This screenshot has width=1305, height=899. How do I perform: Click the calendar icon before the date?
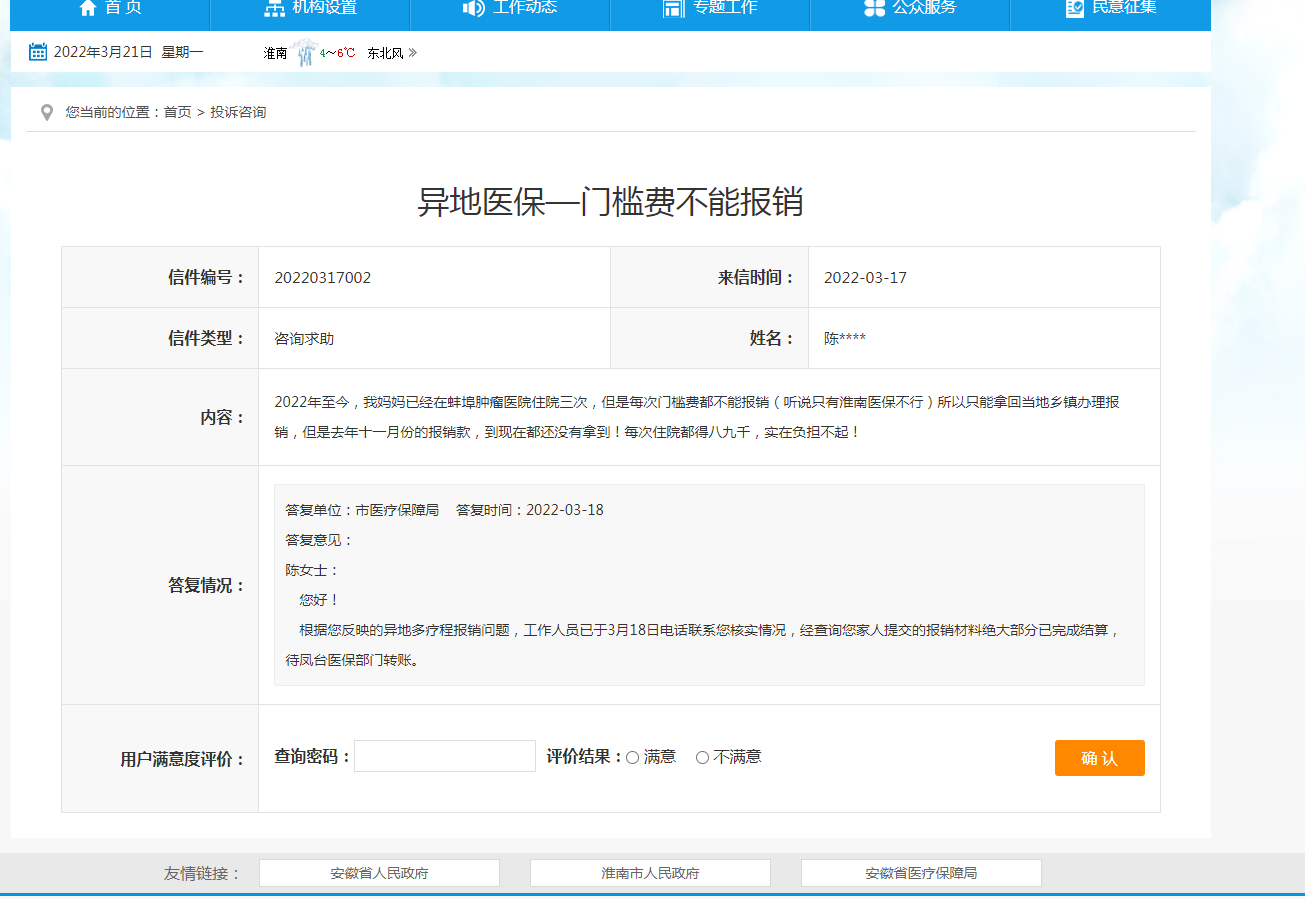tap(38, 51)
